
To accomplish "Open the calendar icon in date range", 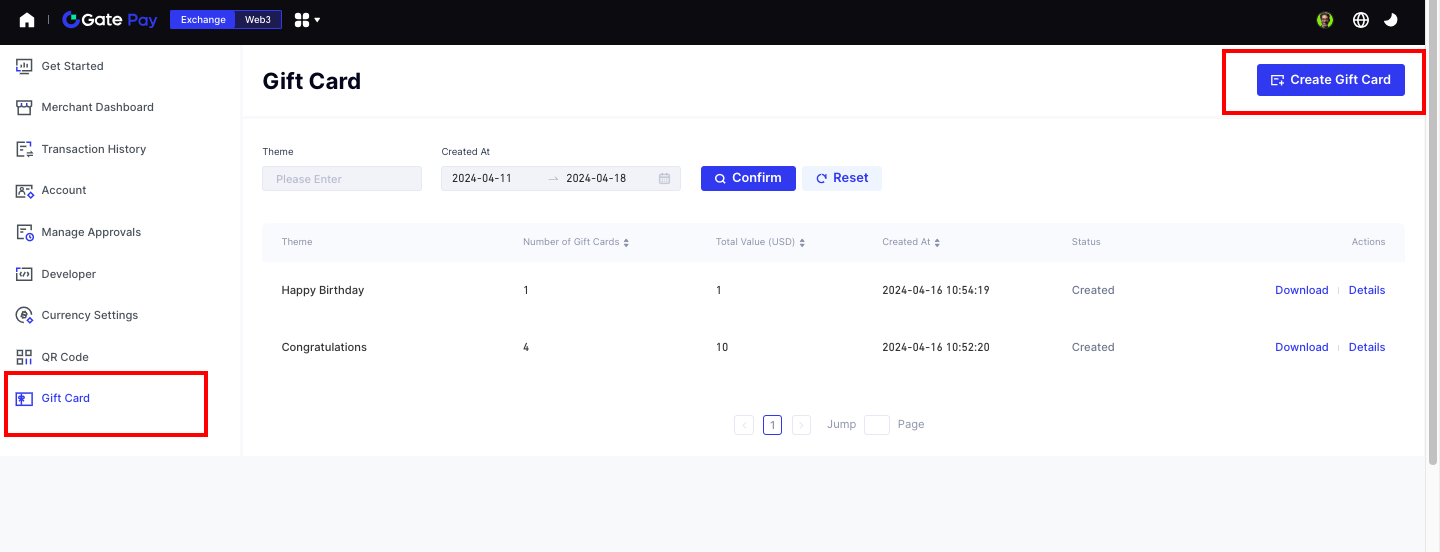I will coord(665,179).
